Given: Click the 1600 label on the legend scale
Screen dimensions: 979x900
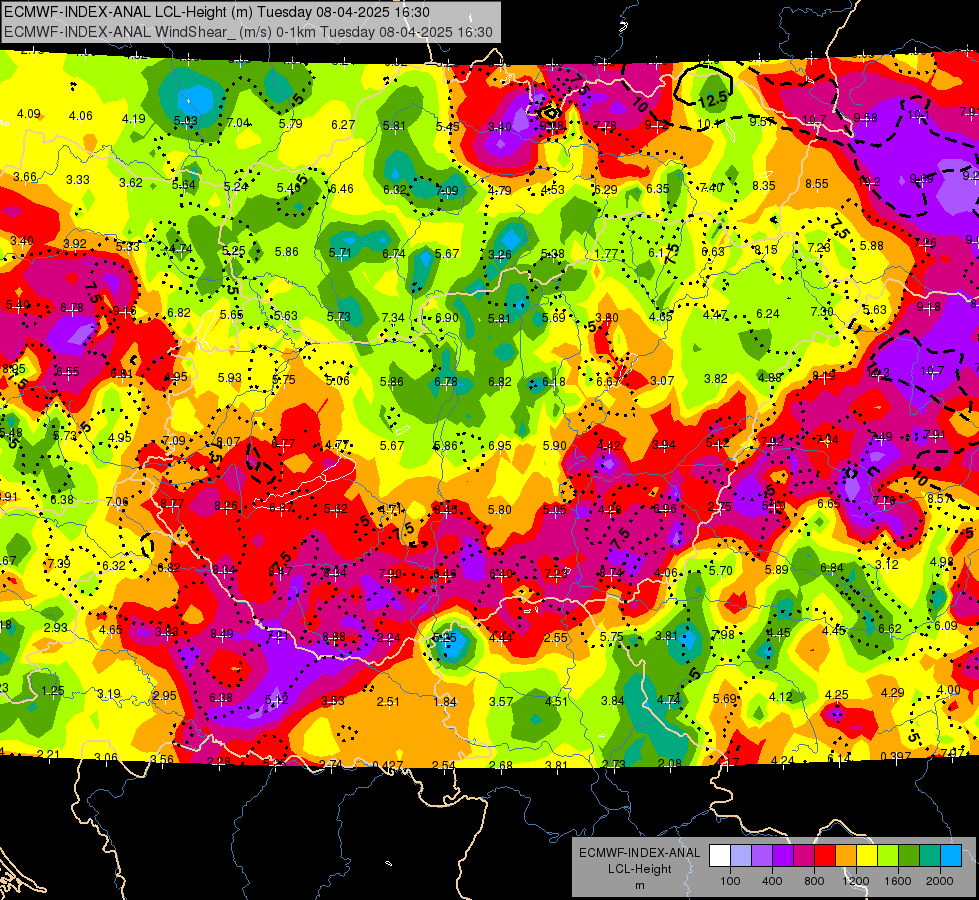Looking at the screenshot, I should tap(898, 881).
